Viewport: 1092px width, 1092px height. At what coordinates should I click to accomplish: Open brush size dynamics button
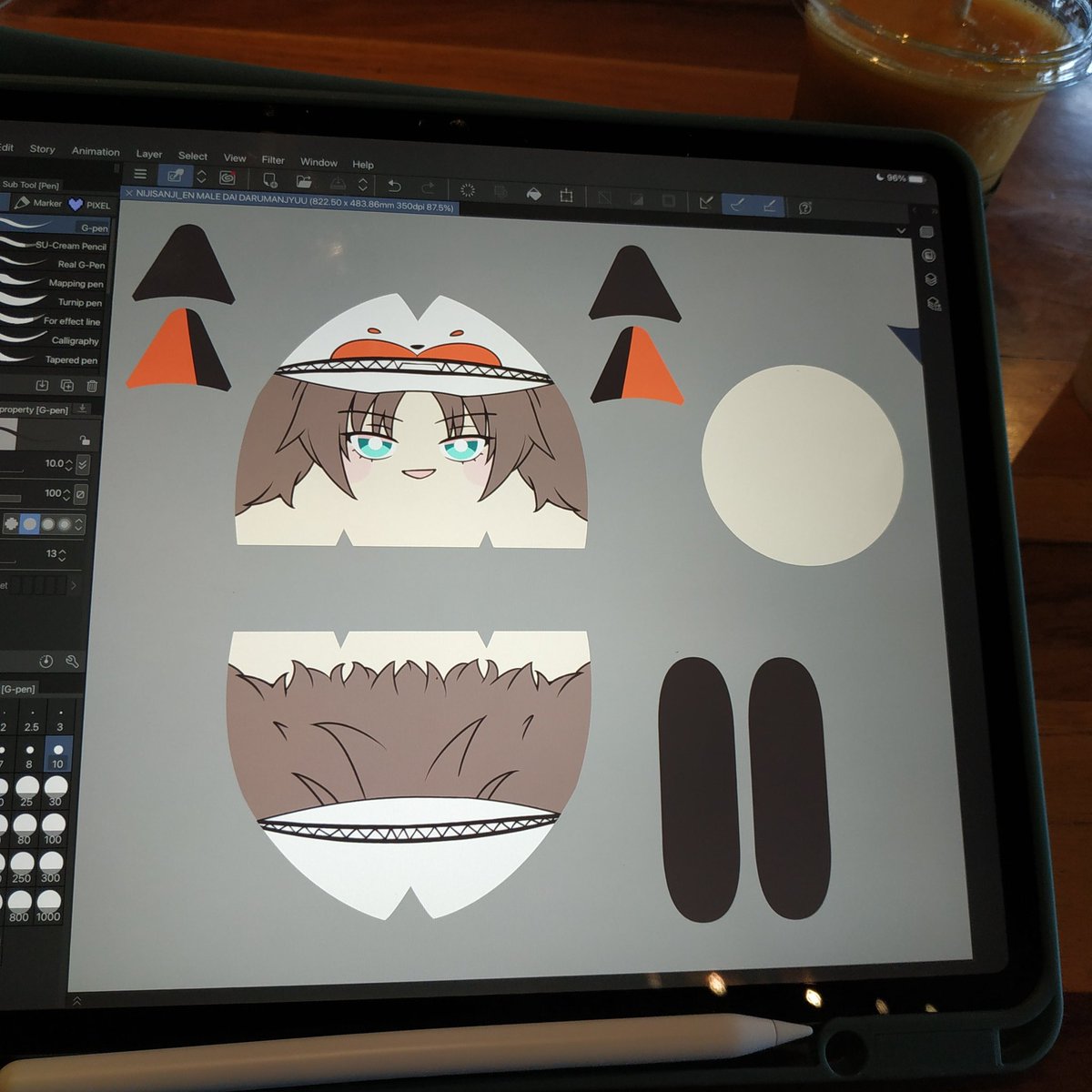(83, 465)
